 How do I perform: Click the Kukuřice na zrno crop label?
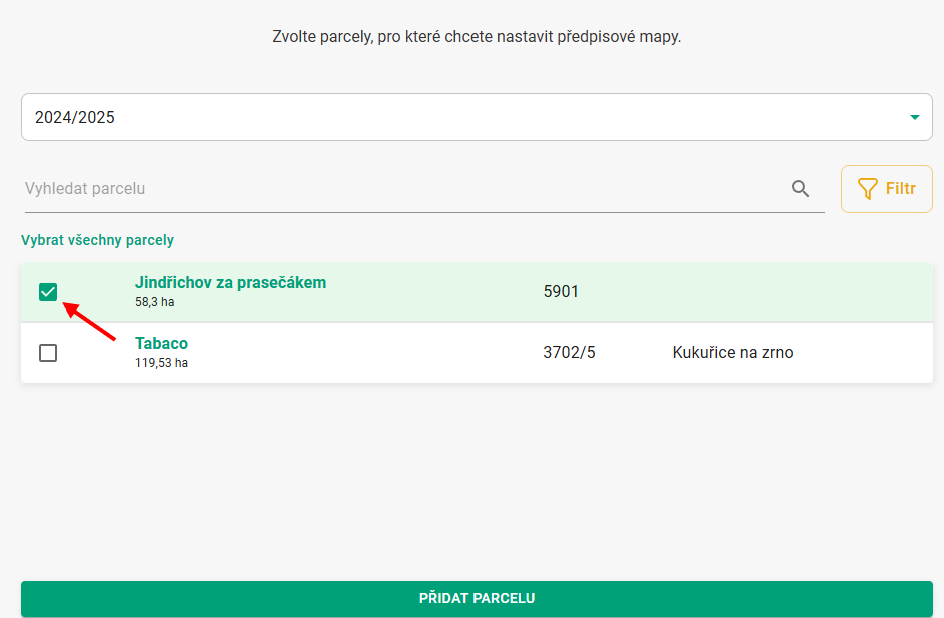[x=733, y=353]
